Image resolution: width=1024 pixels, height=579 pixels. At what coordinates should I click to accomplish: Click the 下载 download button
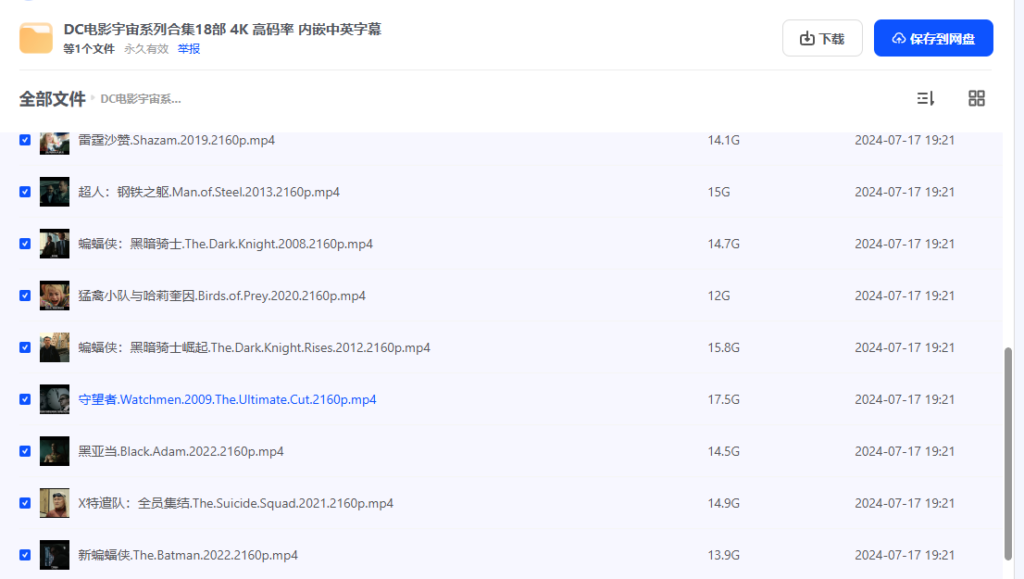point(822,39)
